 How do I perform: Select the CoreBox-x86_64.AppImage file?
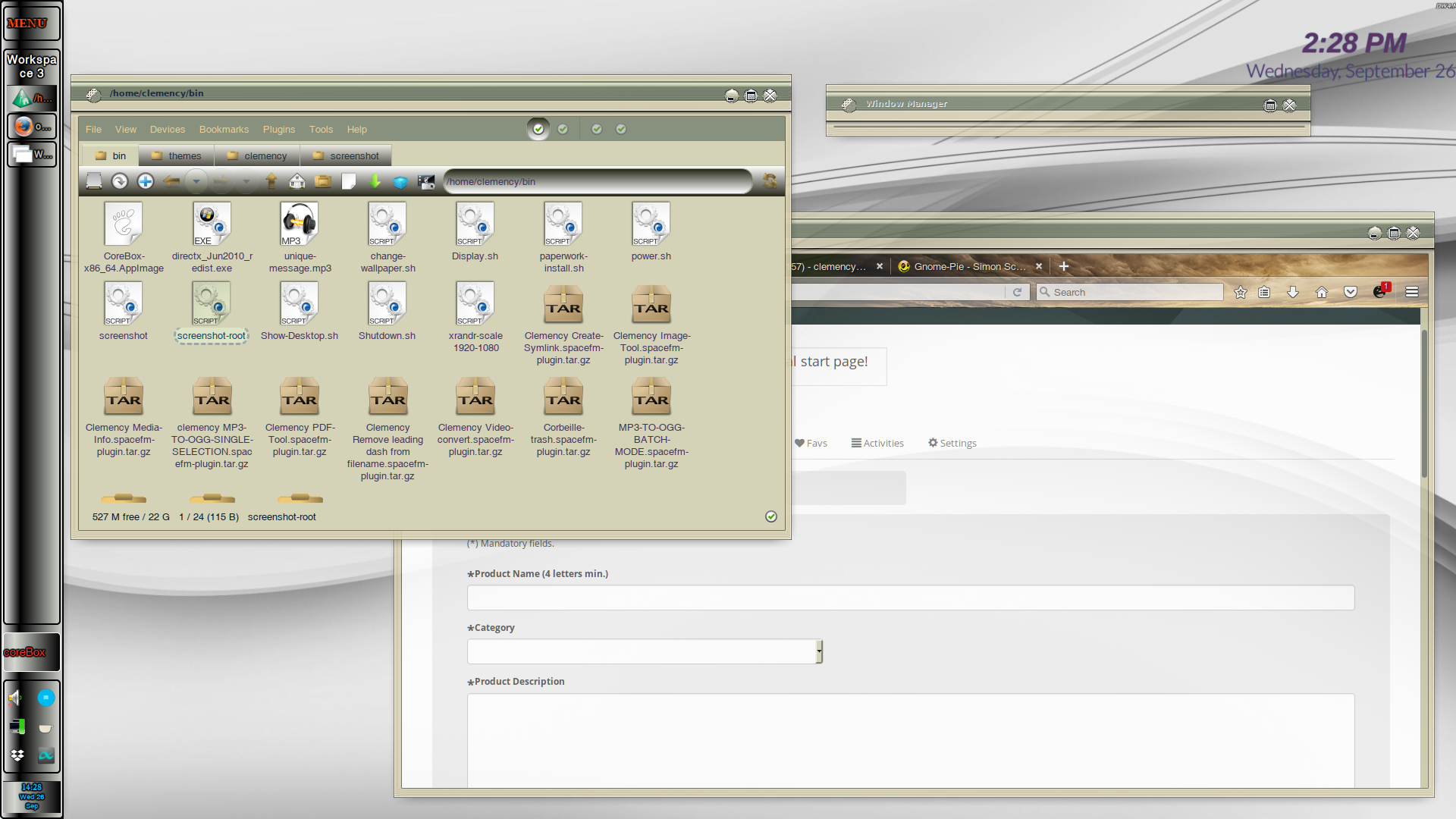click(x=124, y=237)
